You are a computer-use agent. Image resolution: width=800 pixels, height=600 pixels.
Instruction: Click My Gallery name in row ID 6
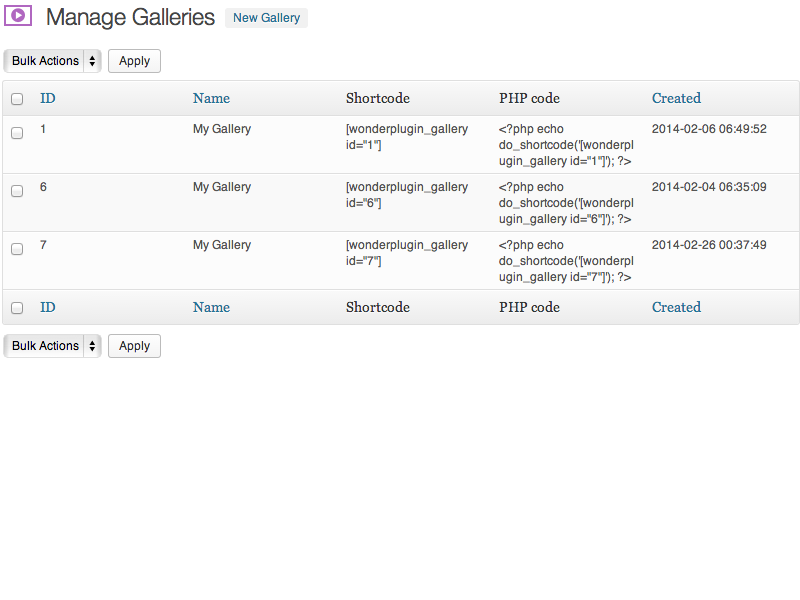tap(222, 187)
